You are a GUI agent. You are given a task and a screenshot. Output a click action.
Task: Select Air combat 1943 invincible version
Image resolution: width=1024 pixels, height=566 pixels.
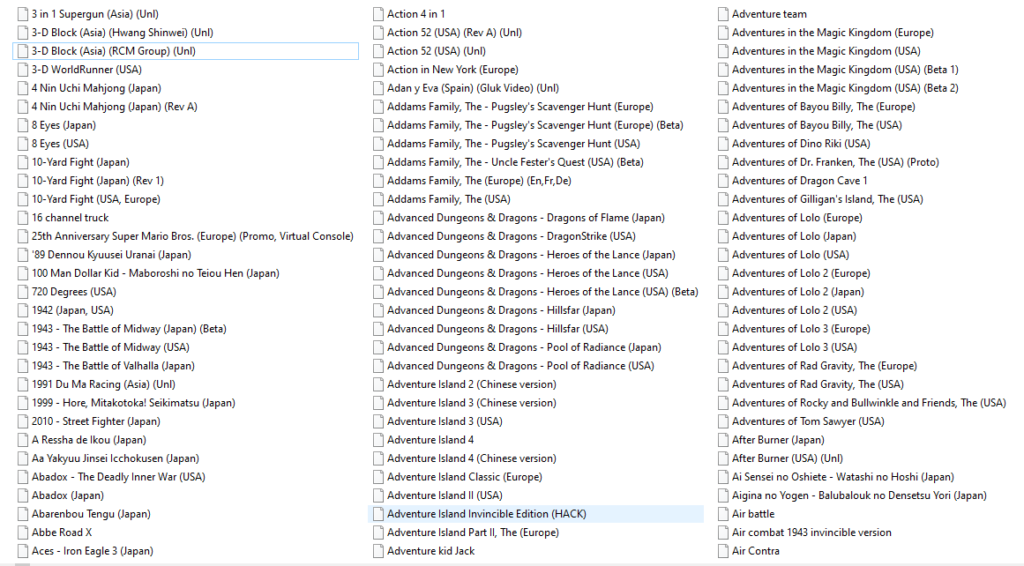(811, 532)
